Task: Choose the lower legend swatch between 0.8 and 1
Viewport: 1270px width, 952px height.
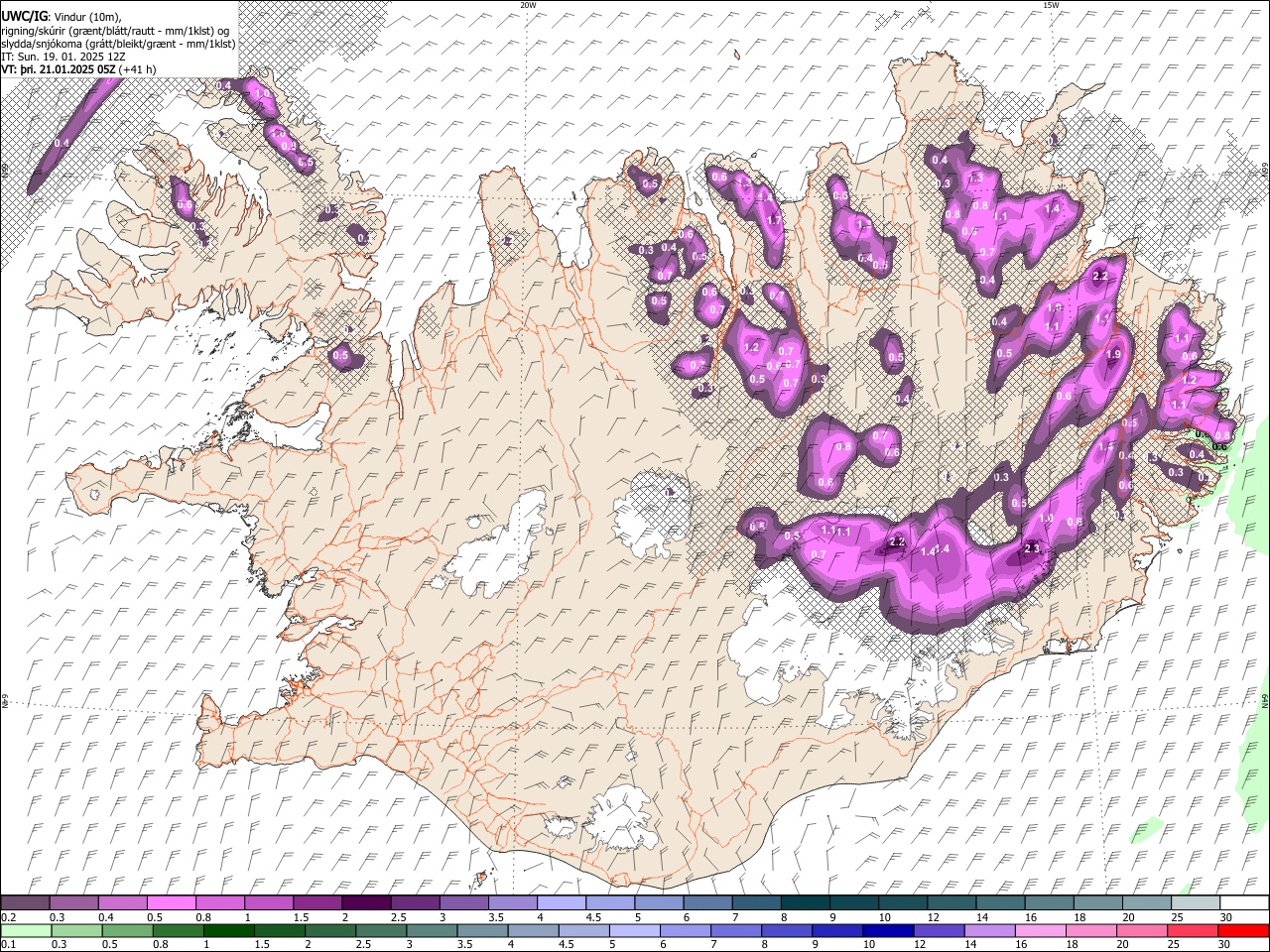Action: pos(178,930)
